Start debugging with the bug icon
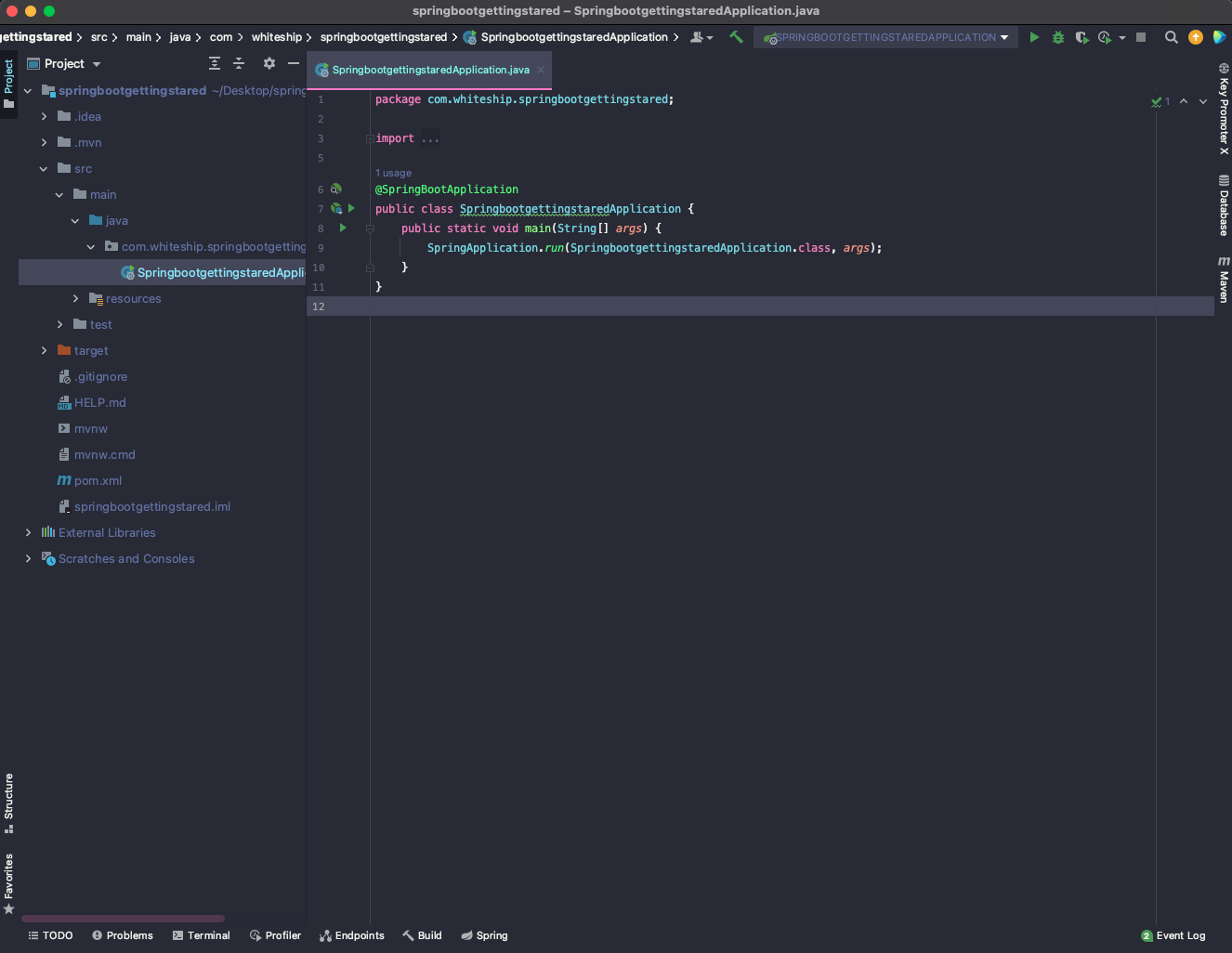Viewport: 1232px width, 953px height. point(1058,37)
